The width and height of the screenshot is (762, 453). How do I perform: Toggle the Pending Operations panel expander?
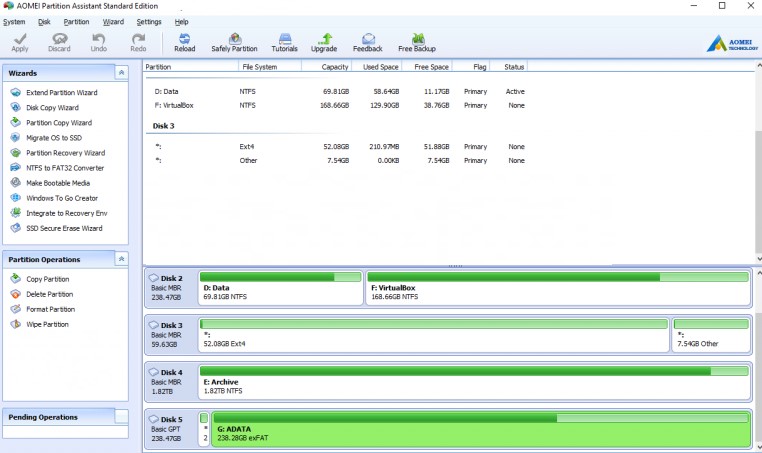pyautogui.click(x=121, y=417)
